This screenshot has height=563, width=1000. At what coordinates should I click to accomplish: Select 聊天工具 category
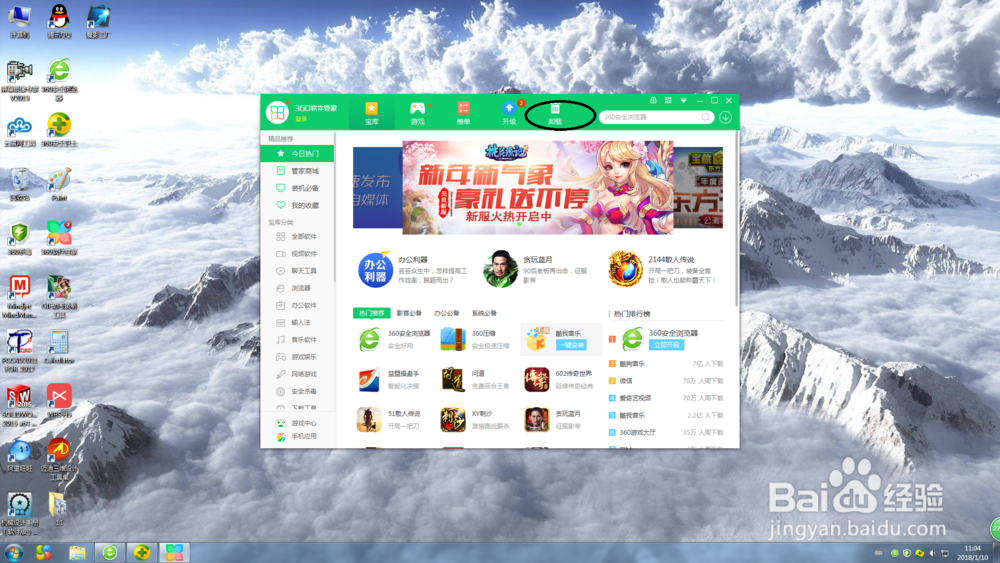tap(297, 271)
